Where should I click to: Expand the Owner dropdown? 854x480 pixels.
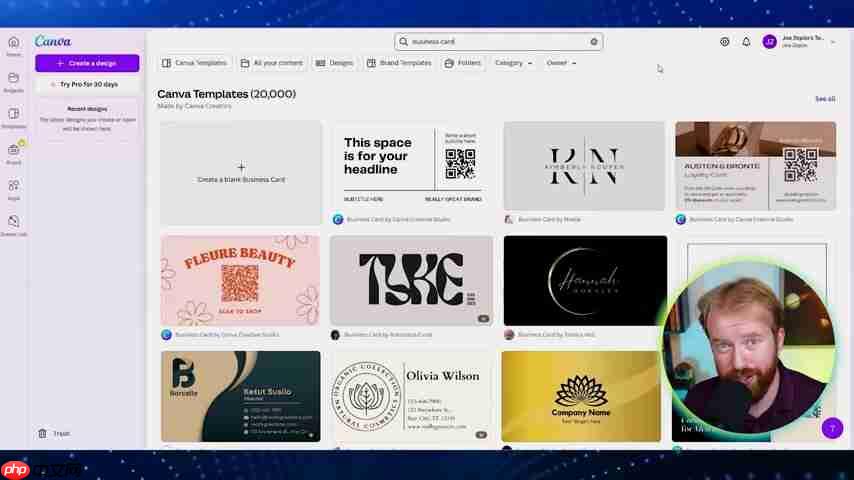pyautogui.click(x=561, y=63)
